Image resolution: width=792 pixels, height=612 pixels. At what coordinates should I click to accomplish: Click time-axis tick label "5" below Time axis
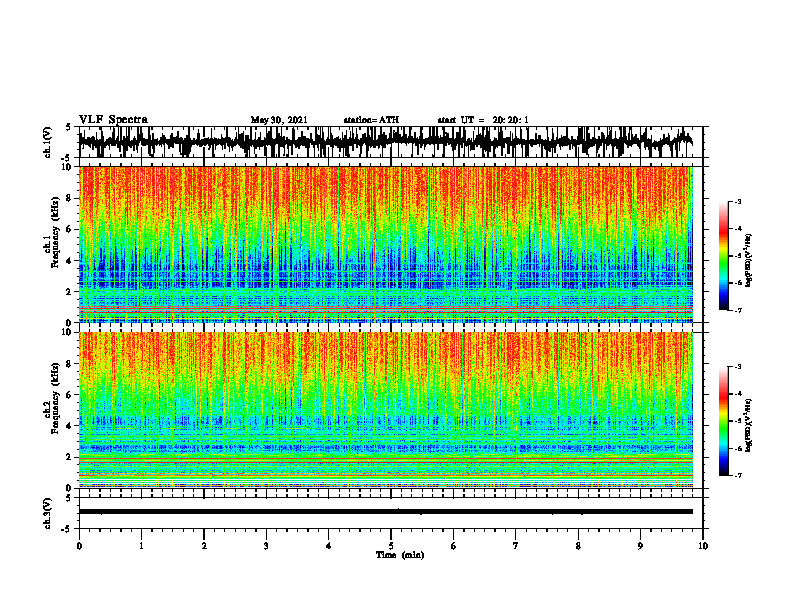click(391, 546)
